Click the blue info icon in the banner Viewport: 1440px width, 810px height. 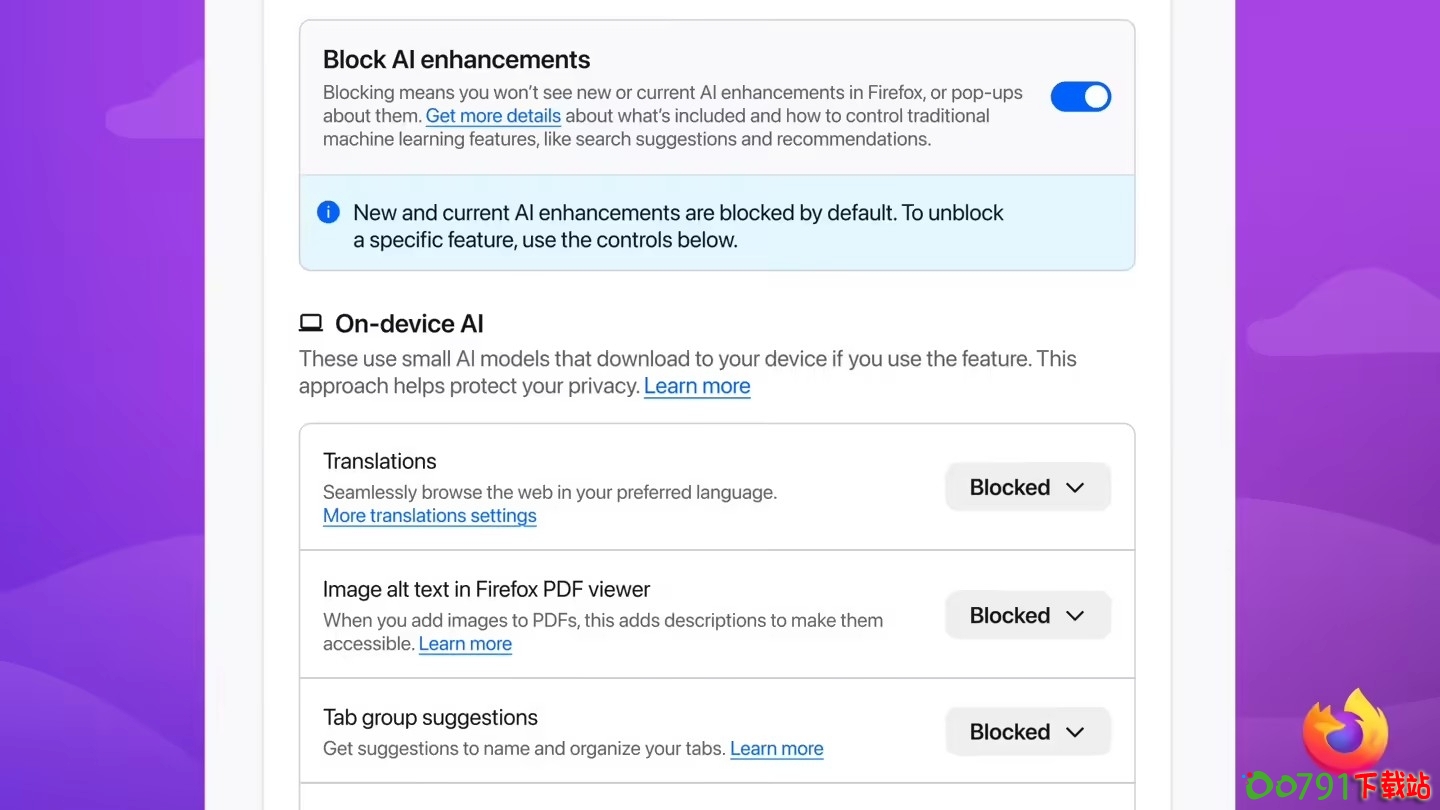point(328,212)
